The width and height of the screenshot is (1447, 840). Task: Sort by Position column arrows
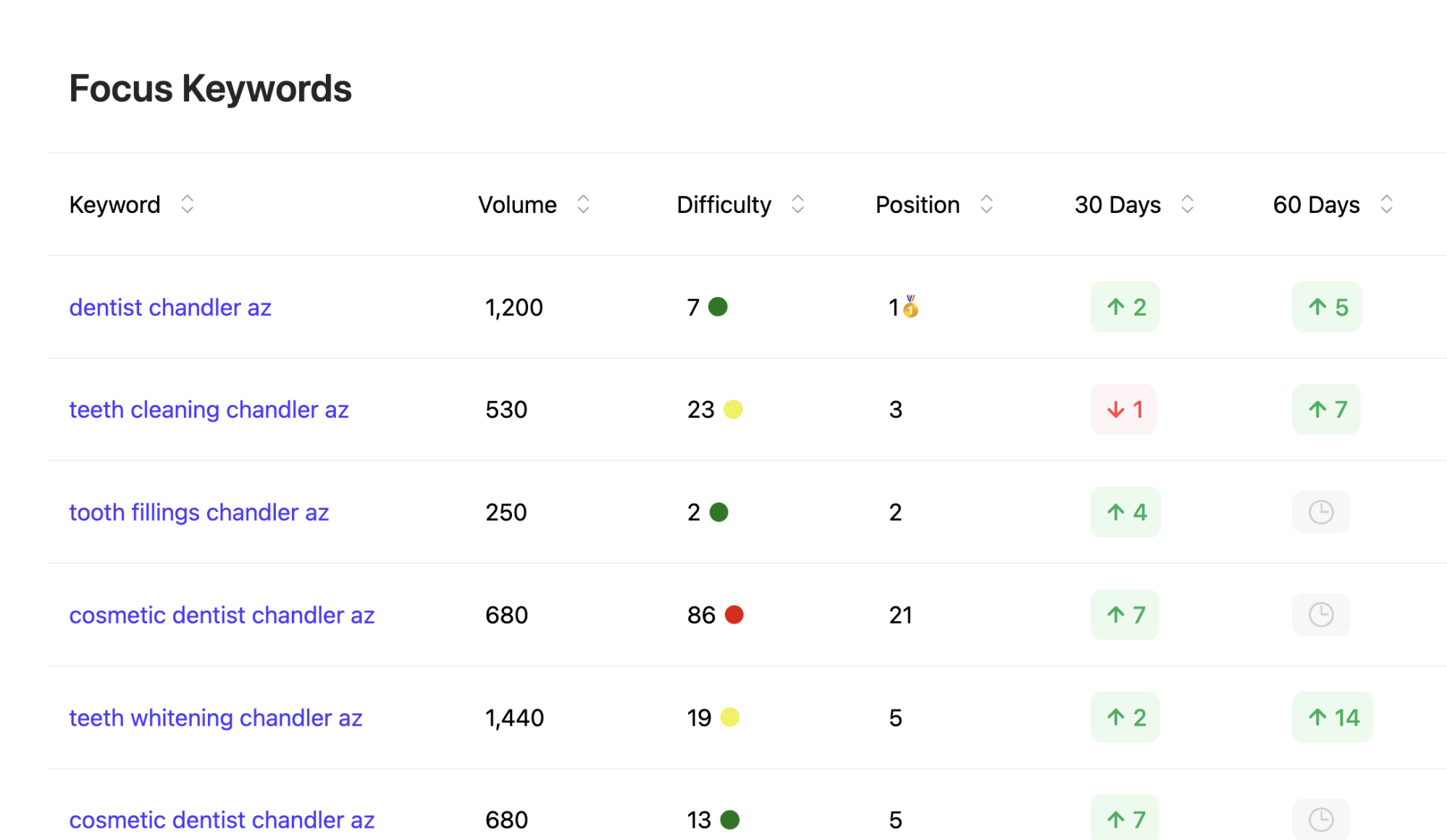point(986,204)
